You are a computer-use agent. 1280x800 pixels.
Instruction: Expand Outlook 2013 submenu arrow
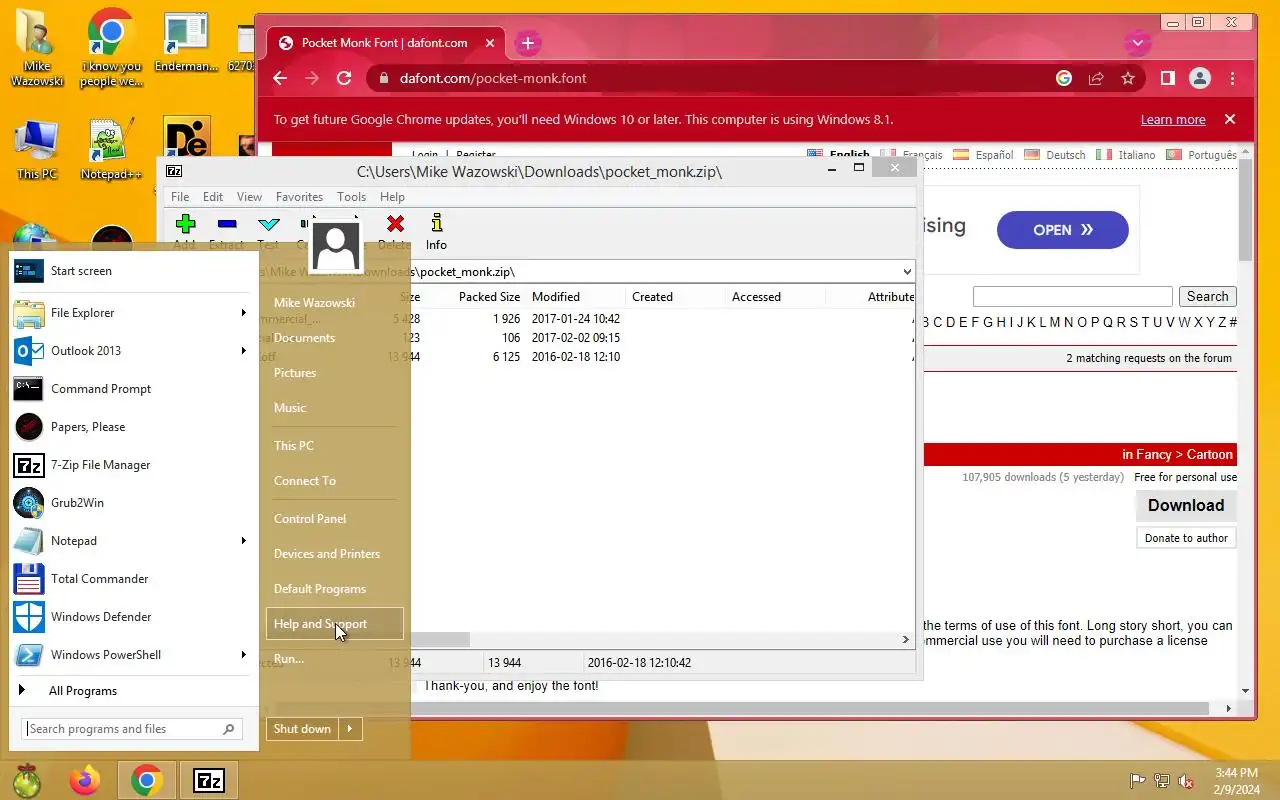(243, 351)
